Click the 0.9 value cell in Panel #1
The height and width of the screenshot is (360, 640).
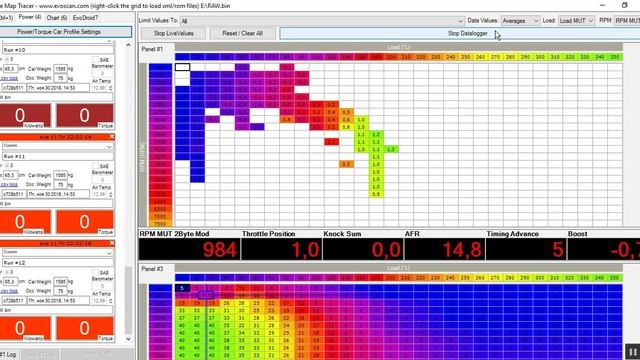(376, 194)
